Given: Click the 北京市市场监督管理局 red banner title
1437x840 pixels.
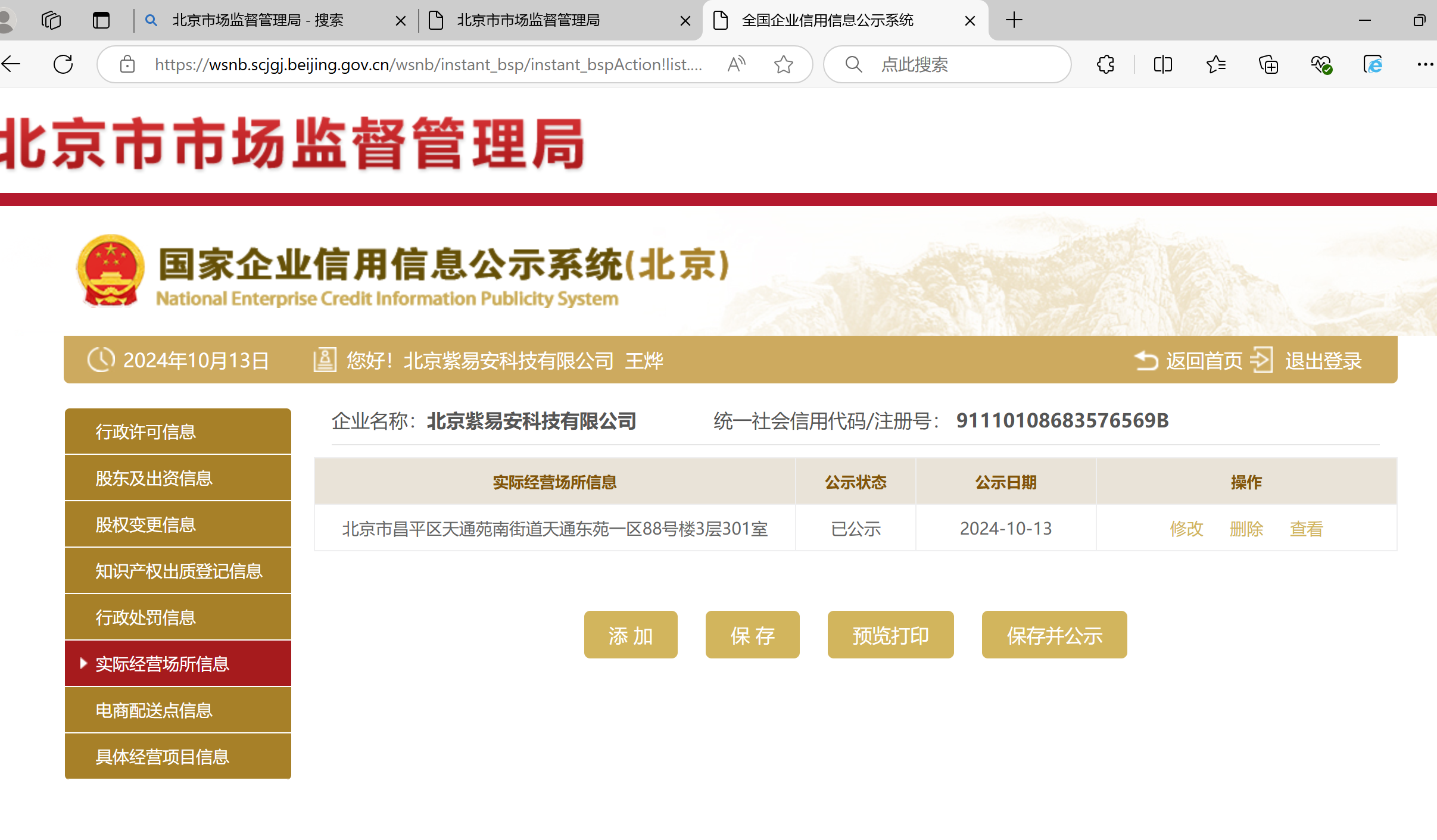Looking at the screenshot, I should click(x=292, y=143).
